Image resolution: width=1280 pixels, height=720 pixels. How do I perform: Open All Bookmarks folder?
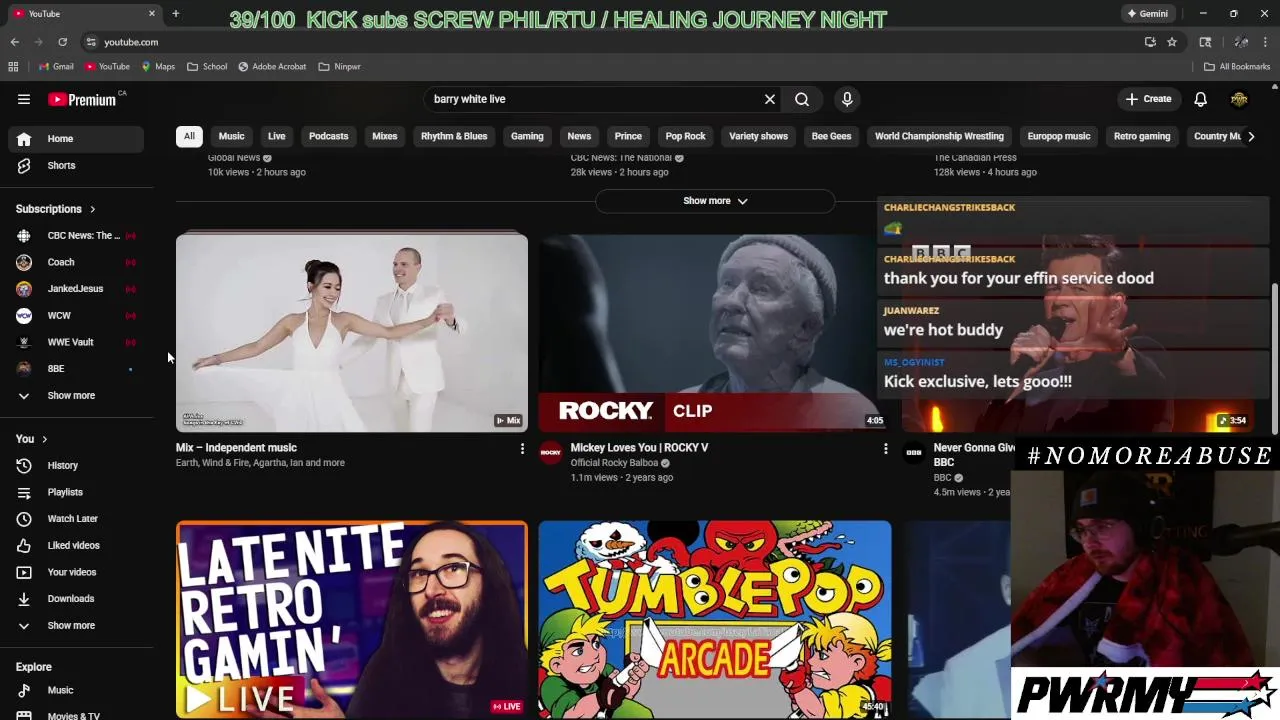[1237, 67]
